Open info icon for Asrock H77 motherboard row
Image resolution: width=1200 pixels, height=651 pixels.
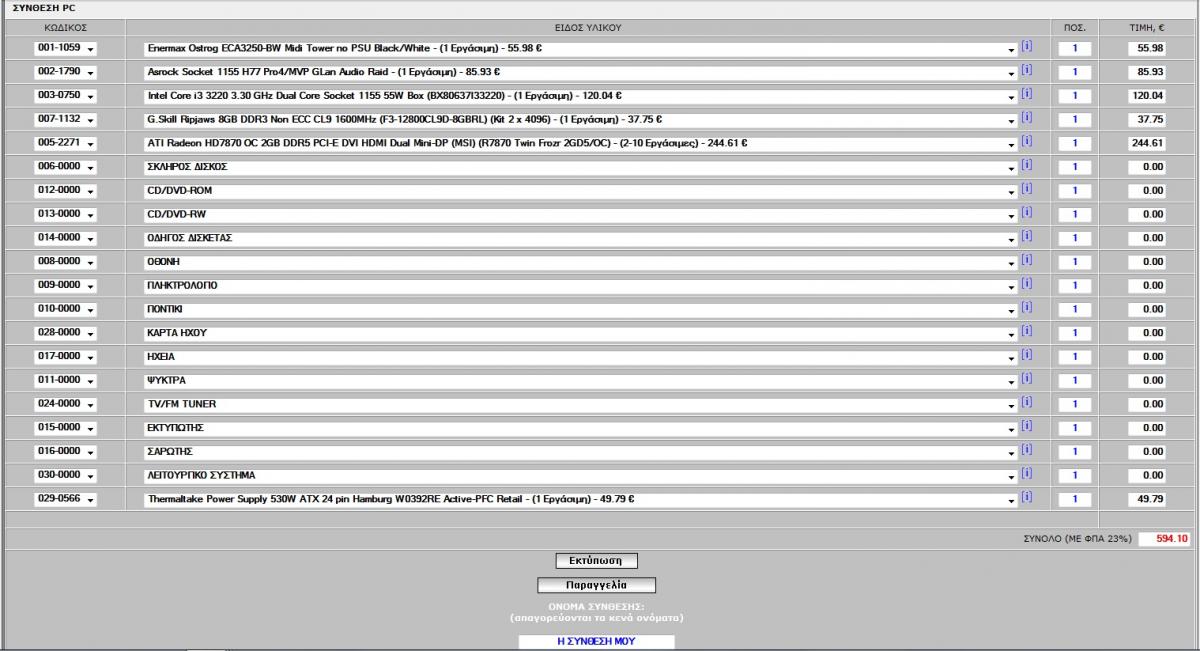(x=1026, y=70)
